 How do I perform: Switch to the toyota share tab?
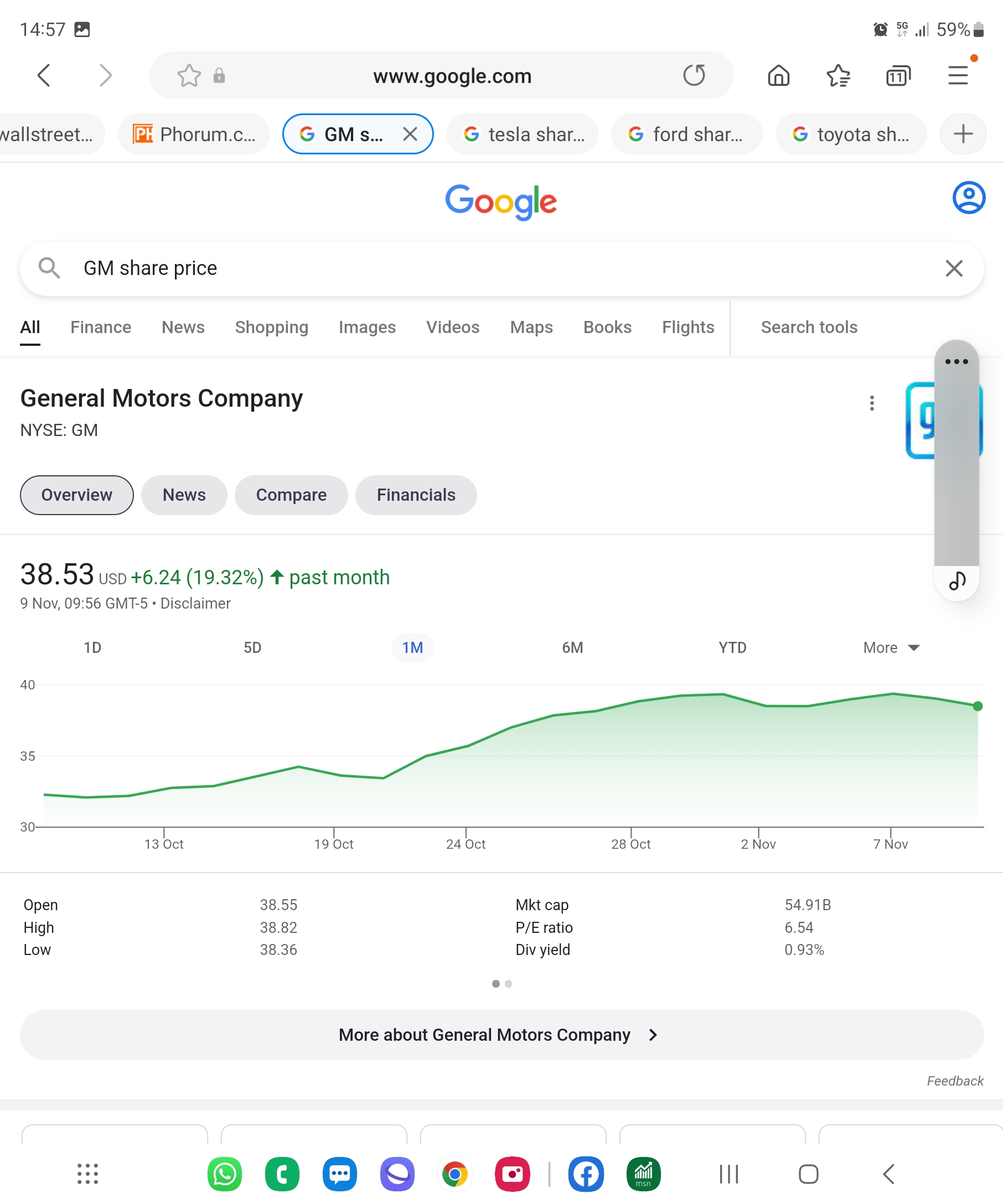pyautogui.click(x=851, y=134)
